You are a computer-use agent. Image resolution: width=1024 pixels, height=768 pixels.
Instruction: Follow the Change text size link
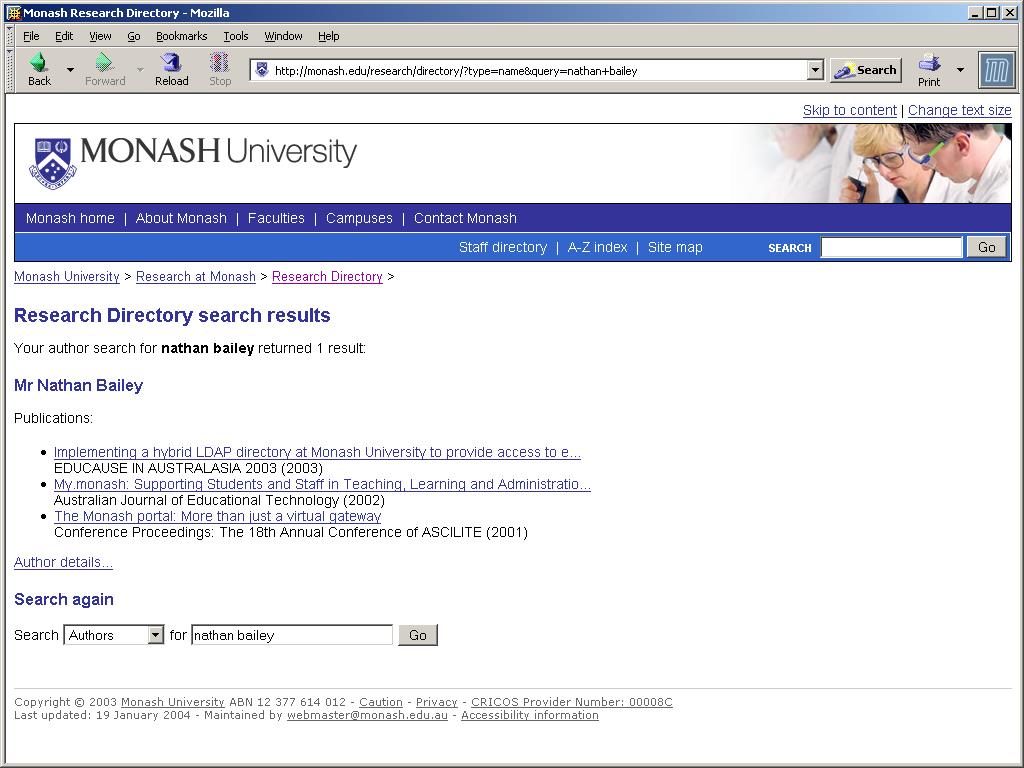[959, 110]
